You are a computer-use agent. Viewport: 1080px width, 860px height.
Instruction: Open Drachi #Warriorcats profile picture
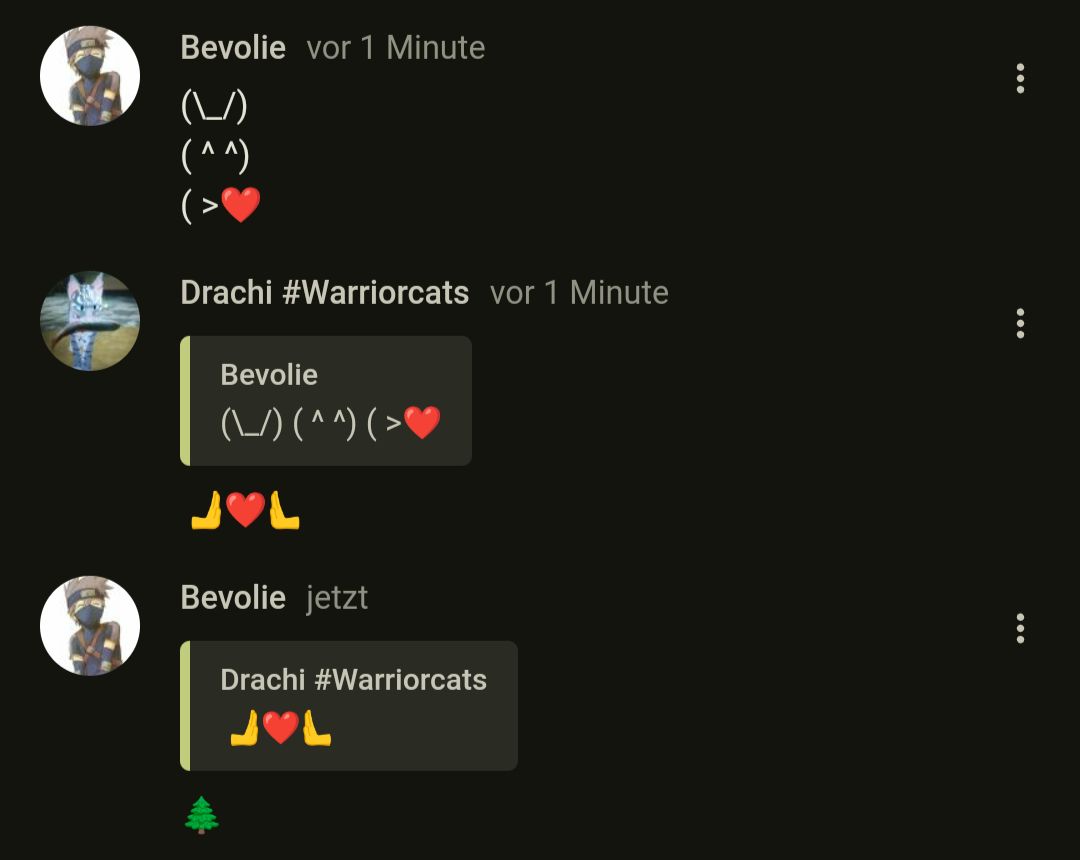tap(90, 321)
